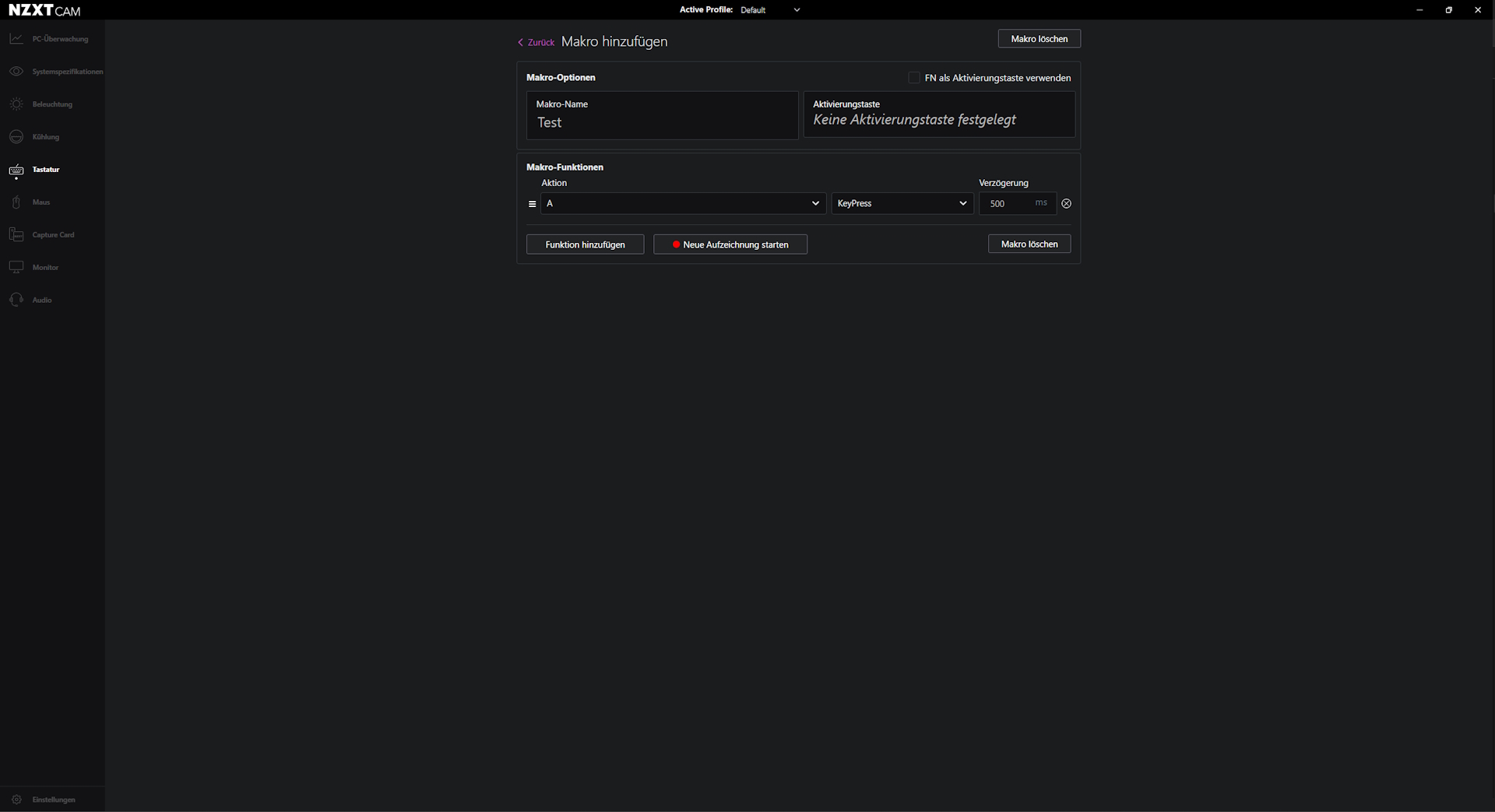
Task: Go back via the Zurück link
Action: click(536, 43)
